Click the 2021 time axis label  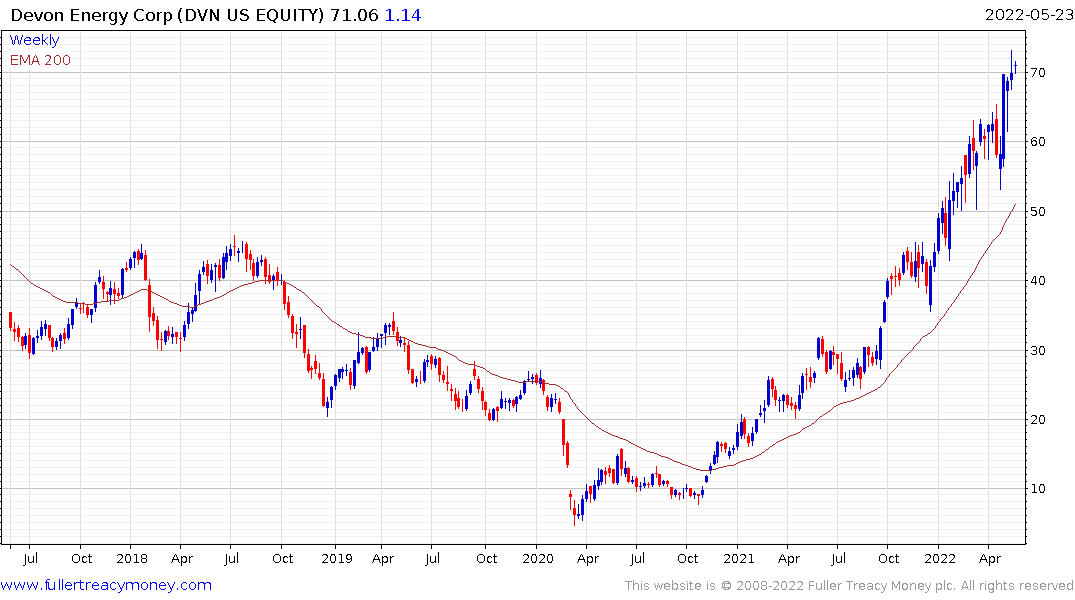tap(738, 558)
